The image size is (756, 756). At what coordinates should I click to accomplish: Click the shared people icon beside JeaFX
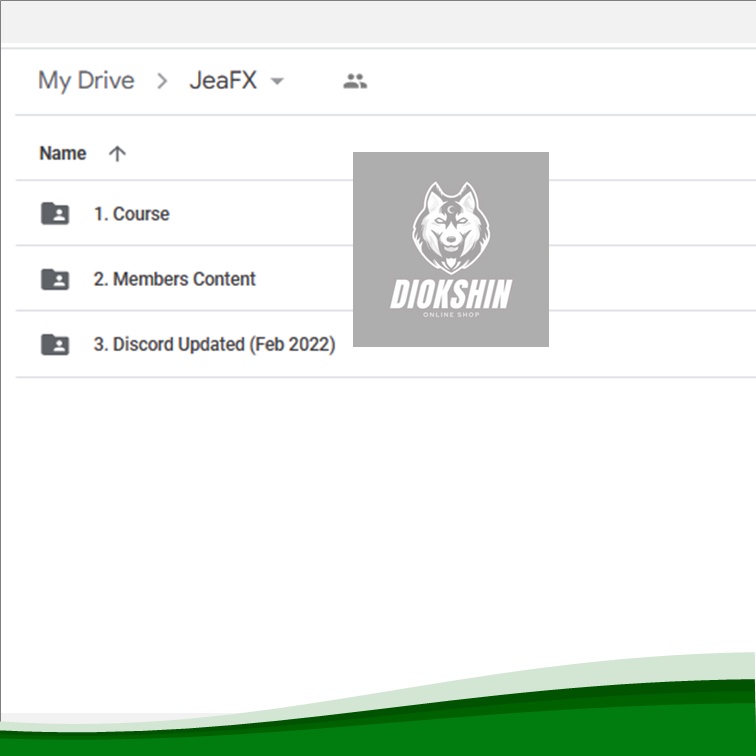coord(355,81)
